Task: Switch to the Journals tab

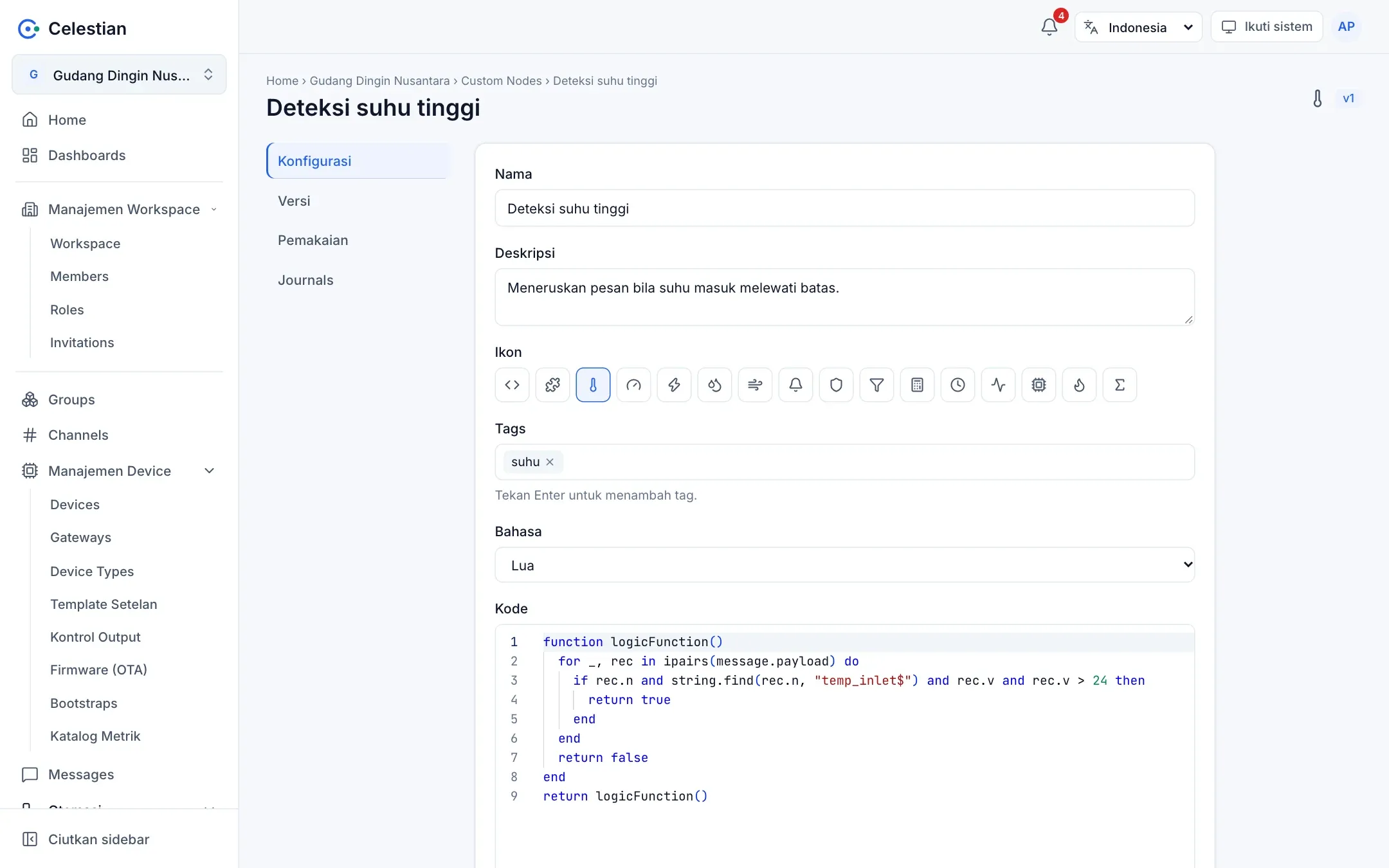Action: point(358,280)
